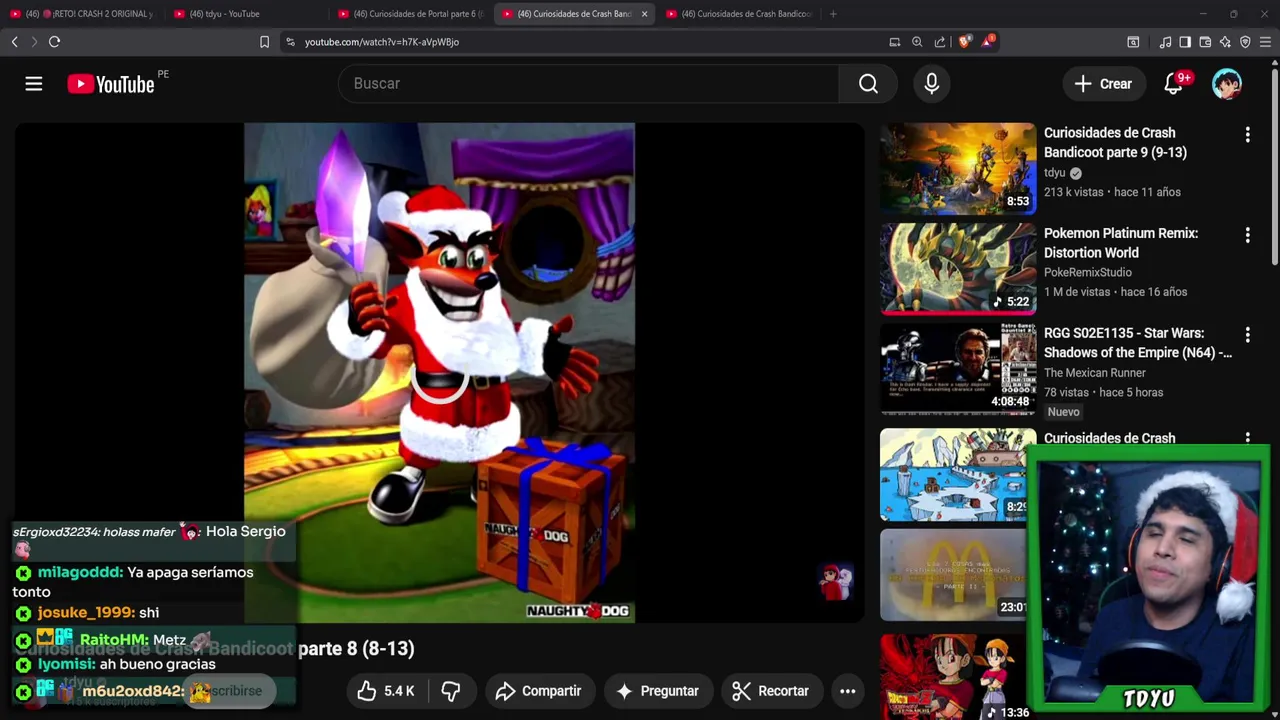
Task: Open RGG S02E1135 Star Wars video title
Action: (x=1138, y=343)
